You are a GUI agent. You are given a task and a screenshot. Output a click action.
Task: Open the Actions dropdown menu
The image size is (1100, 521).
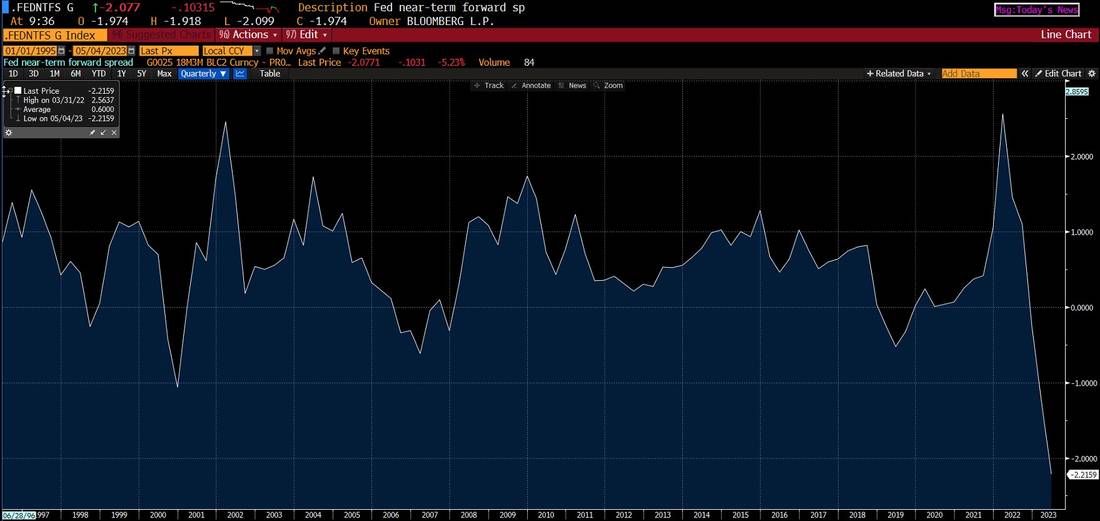[x=248, y=34]
